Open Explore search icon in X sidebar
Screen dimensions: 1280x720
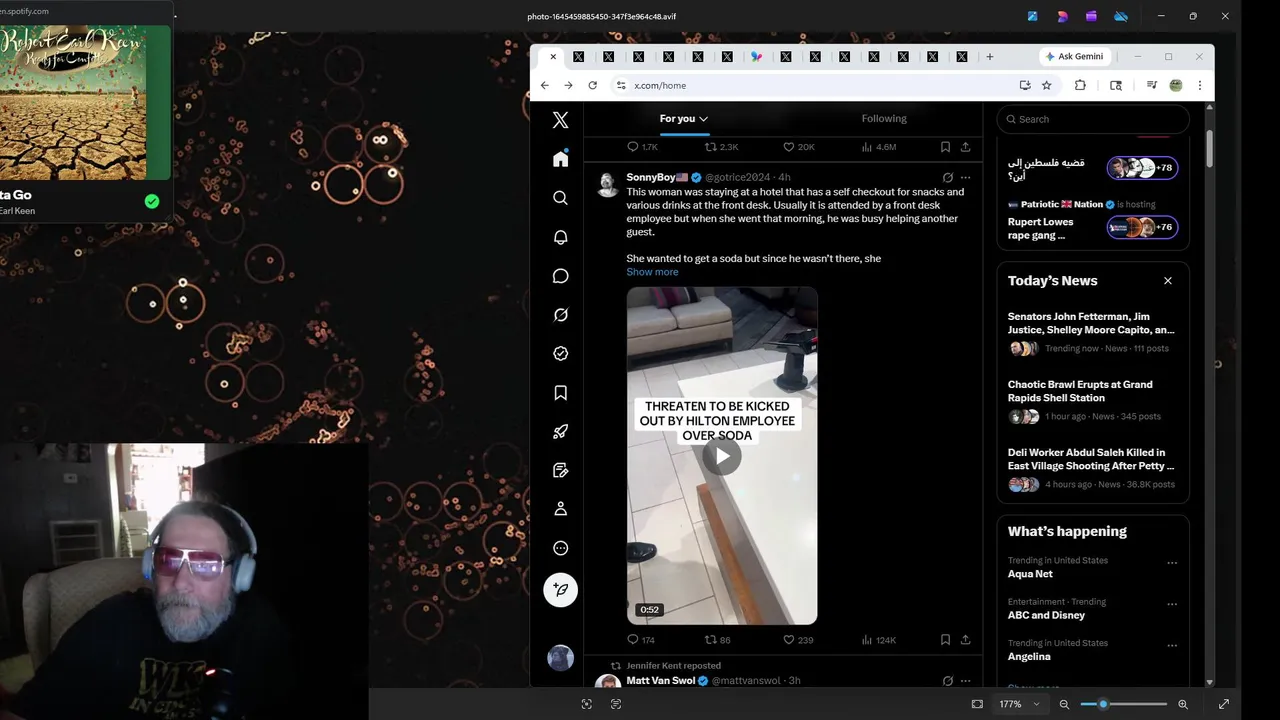pyautogui.click(x=560, y=198)
